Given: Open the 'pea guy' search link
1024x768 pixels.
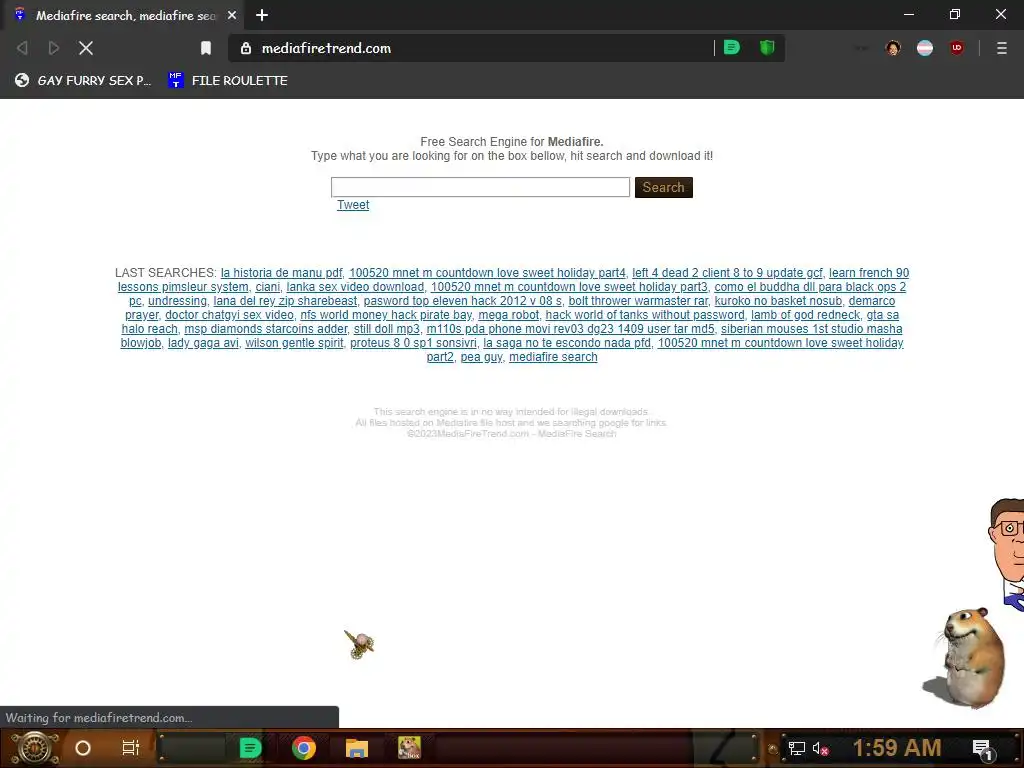Looking at the screenshot, I should click(481, 357).
